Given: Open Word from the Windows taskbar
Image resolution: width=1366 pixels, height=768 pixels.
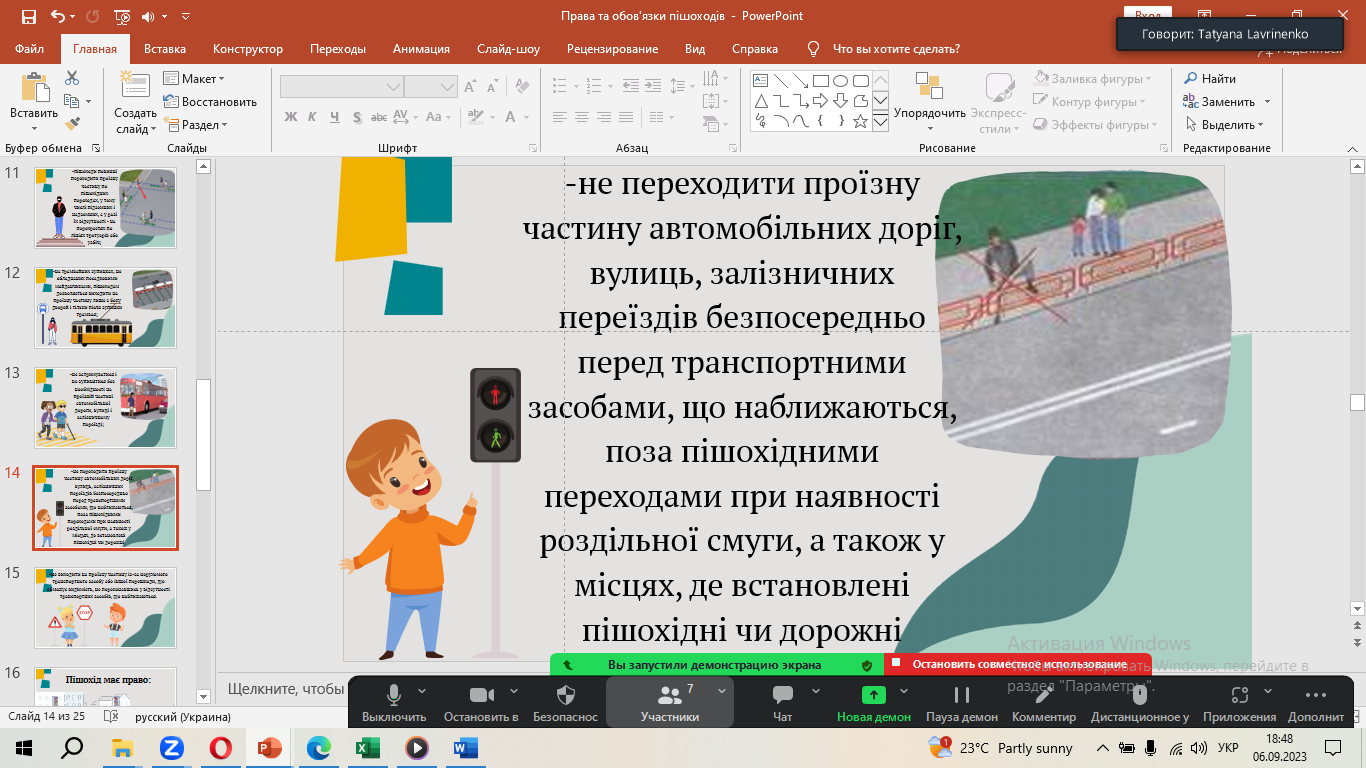Looking at the screenshot, I should point(466,747).
